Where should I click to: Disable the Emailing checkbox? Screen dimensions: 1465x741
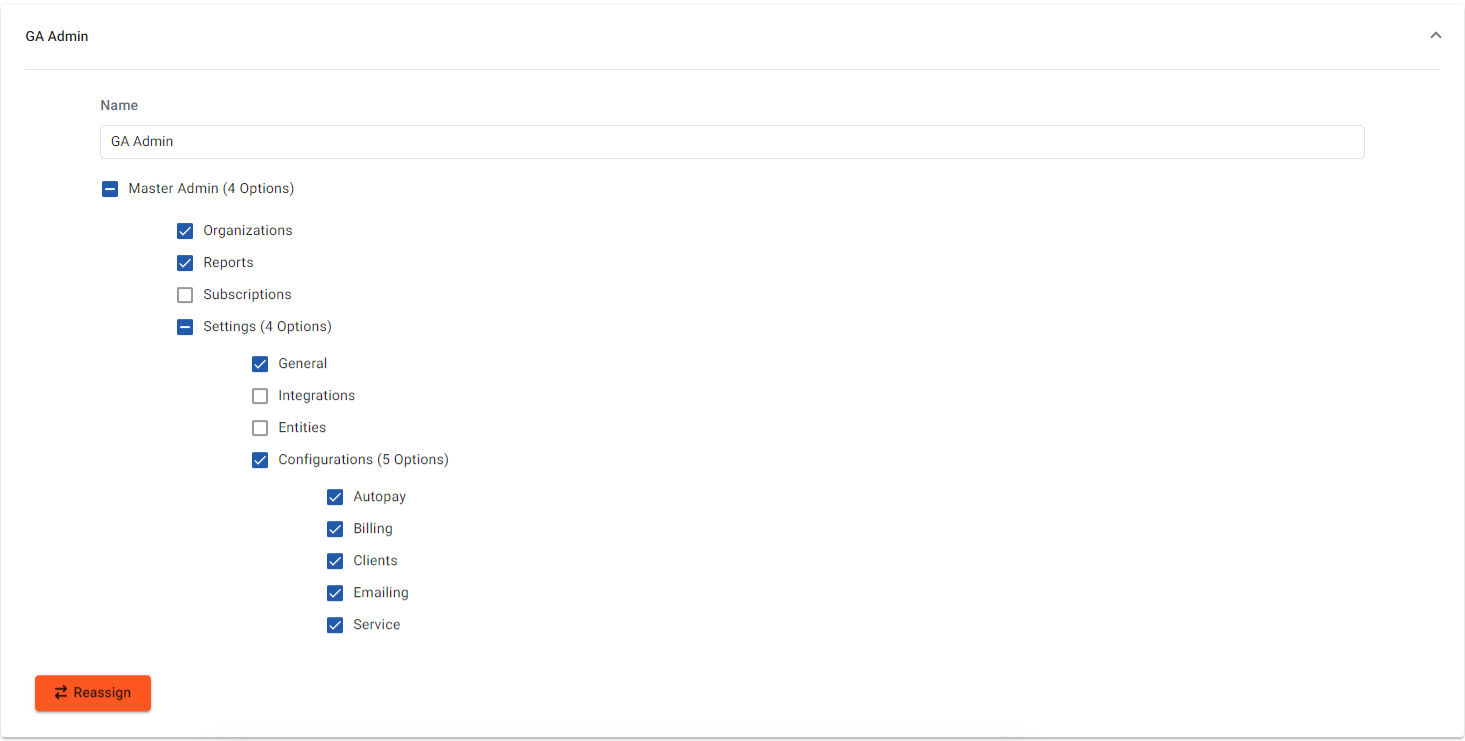click(335, 593)
